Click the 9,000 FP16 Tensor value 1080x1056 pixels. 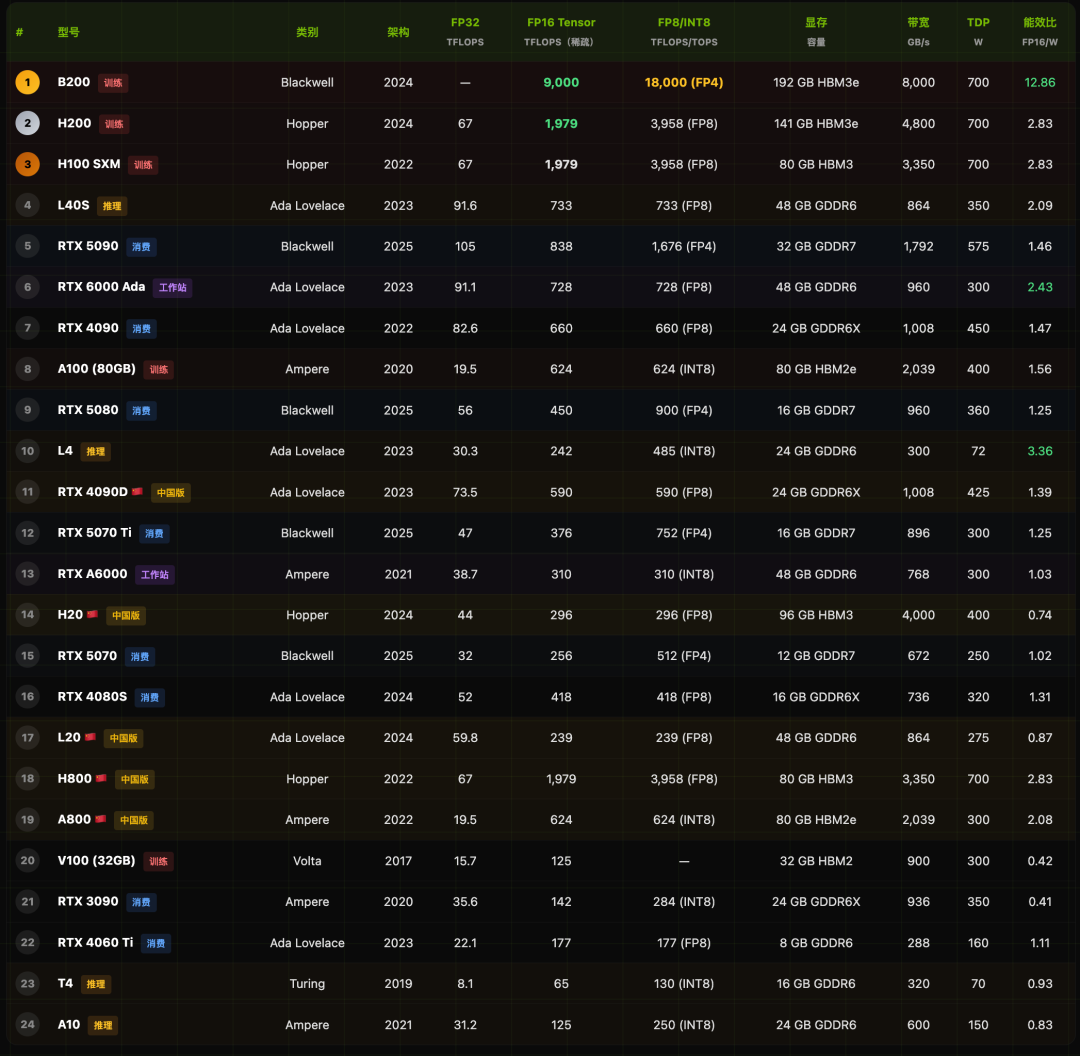coord(561,83)
